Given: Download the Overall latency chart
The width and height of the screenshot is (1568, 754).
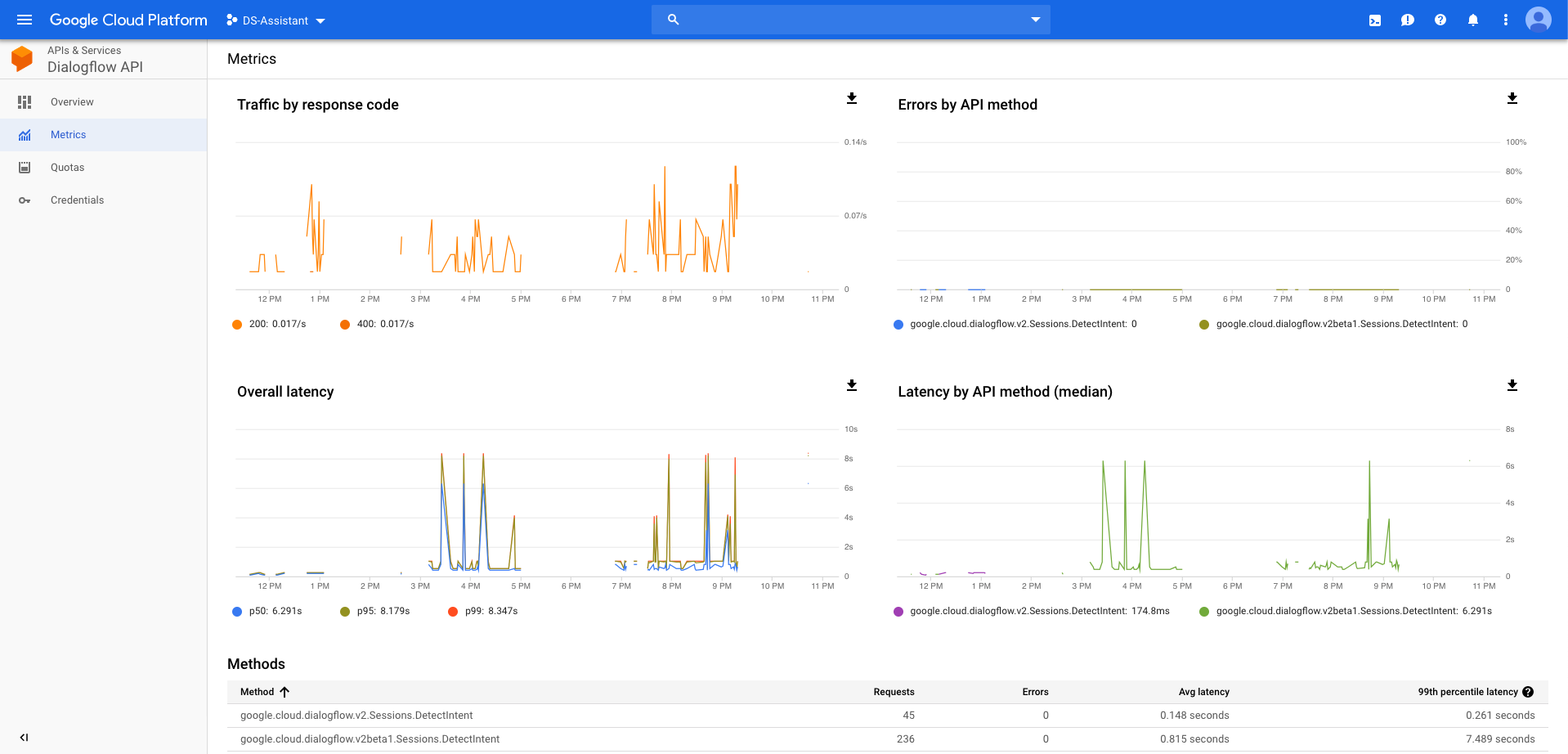Looking at the screenshot, I should tap(852, 385).
